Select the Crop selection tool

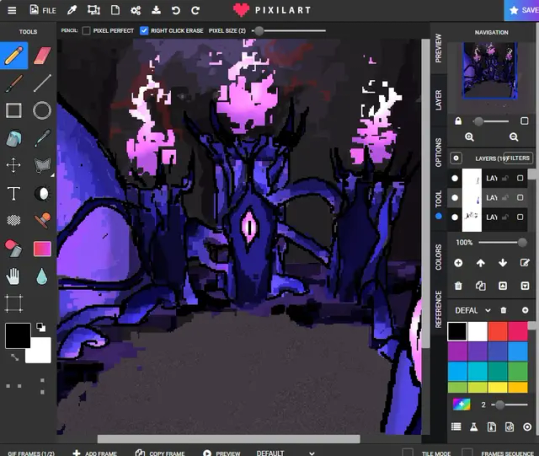point(14,303)
